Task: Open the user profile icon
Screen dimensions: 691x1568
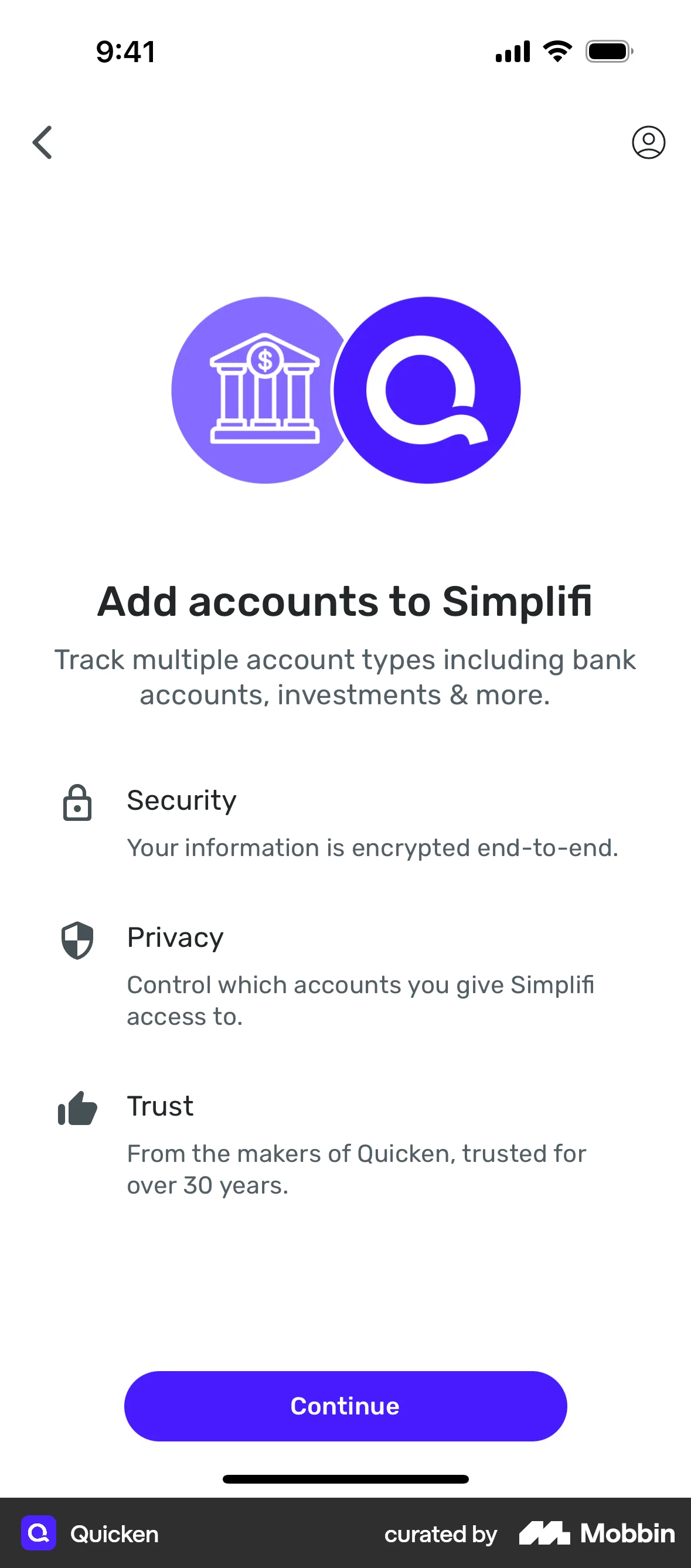Action: pos(648,143)
